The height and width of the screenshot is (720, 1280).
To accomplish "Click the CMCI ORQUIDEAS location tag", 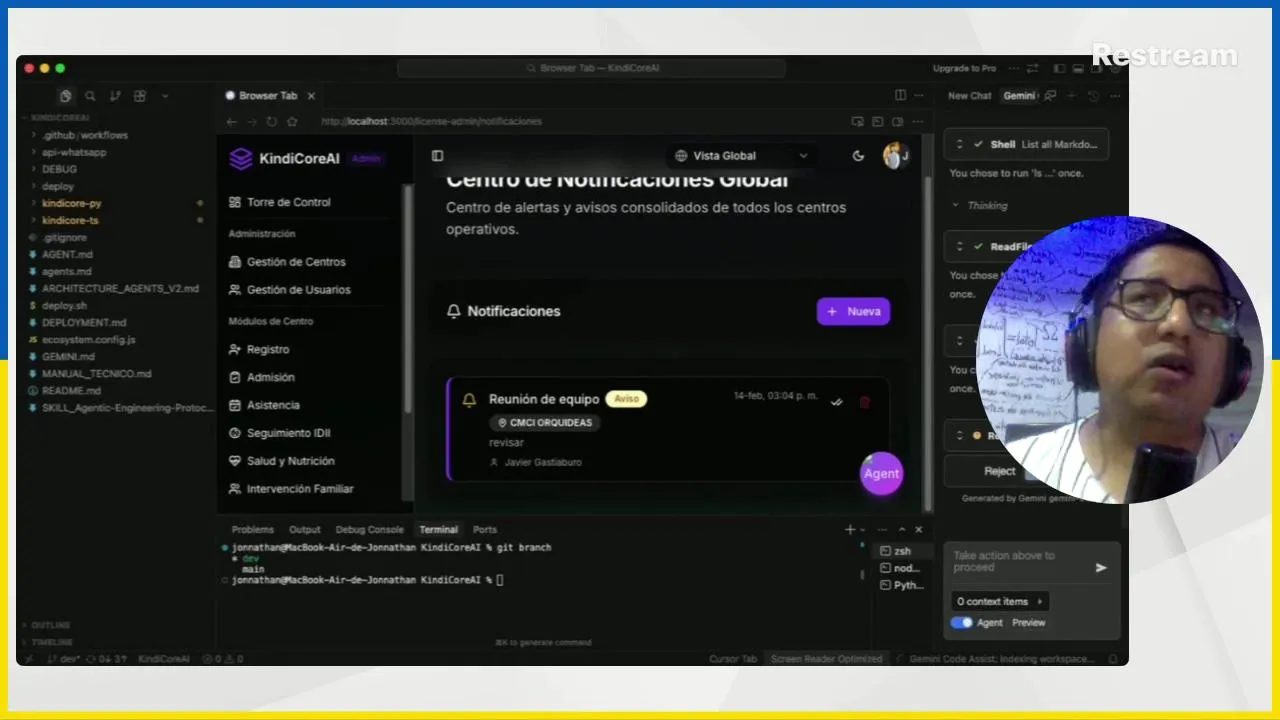I will 545,423.
